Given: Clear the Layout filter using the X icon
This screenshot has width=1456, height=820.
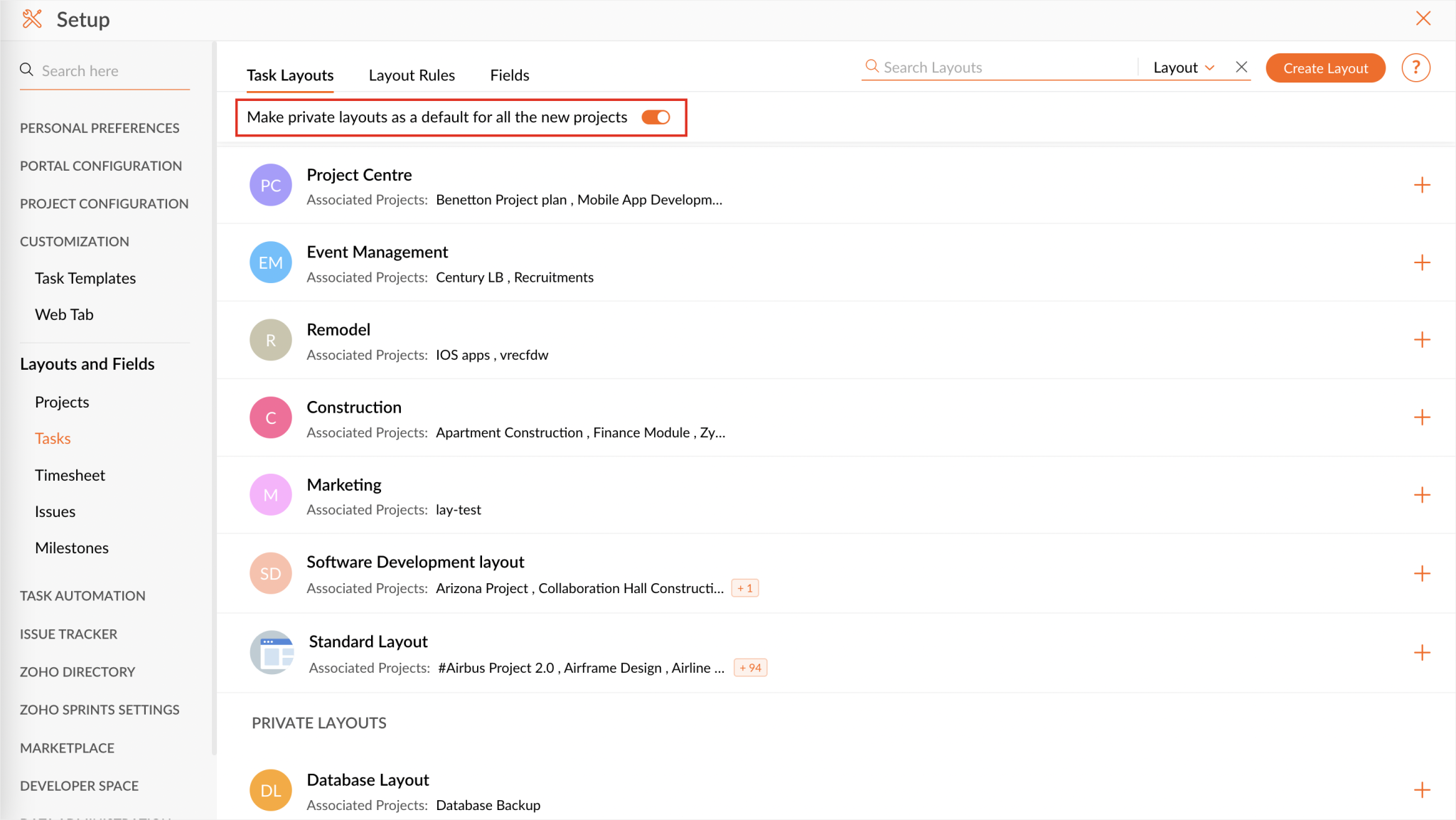Looking at the screenshot, I should click(1241, 67).
